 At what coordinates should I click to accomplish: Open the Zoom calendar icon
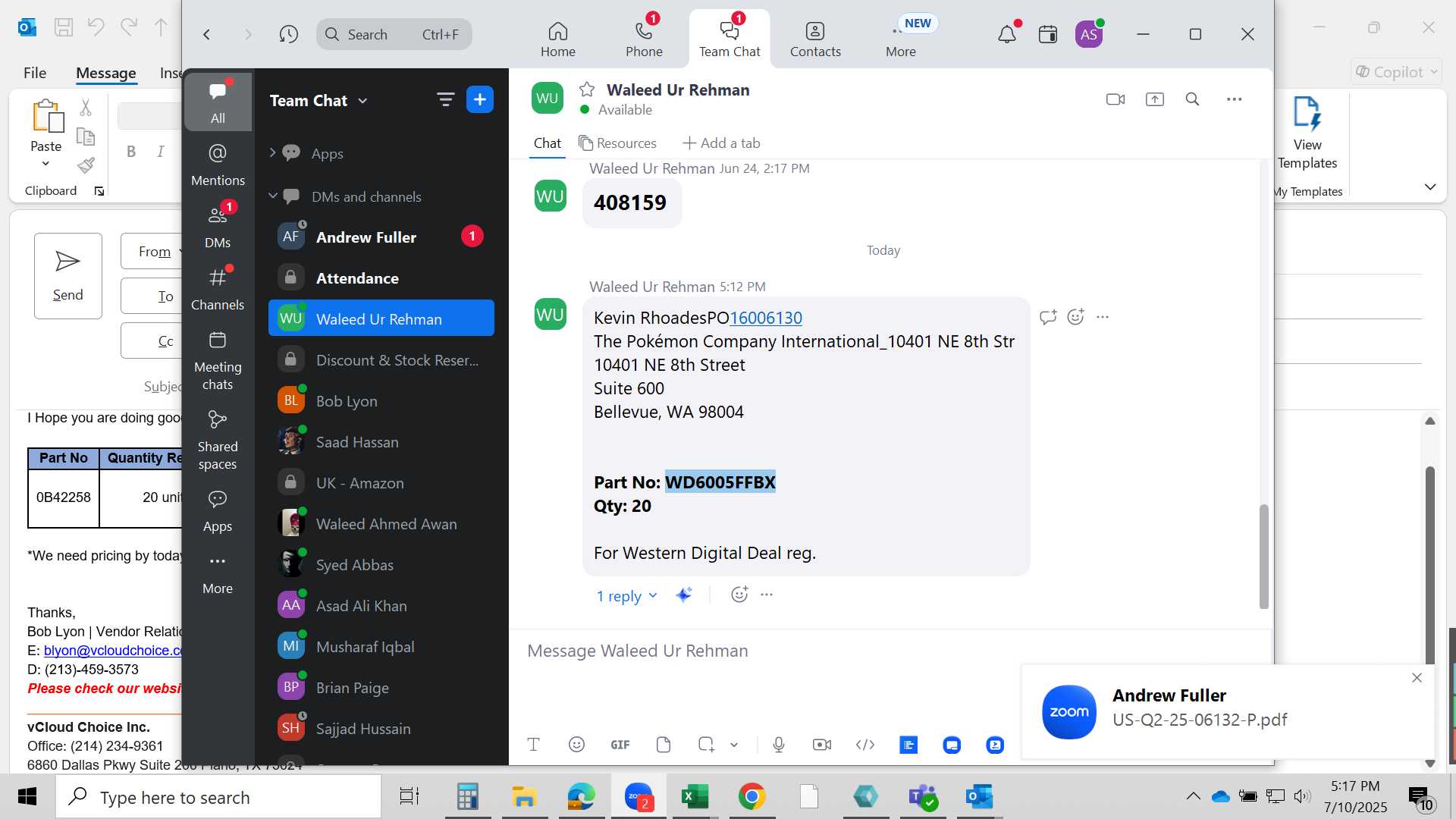[1048, 34]
